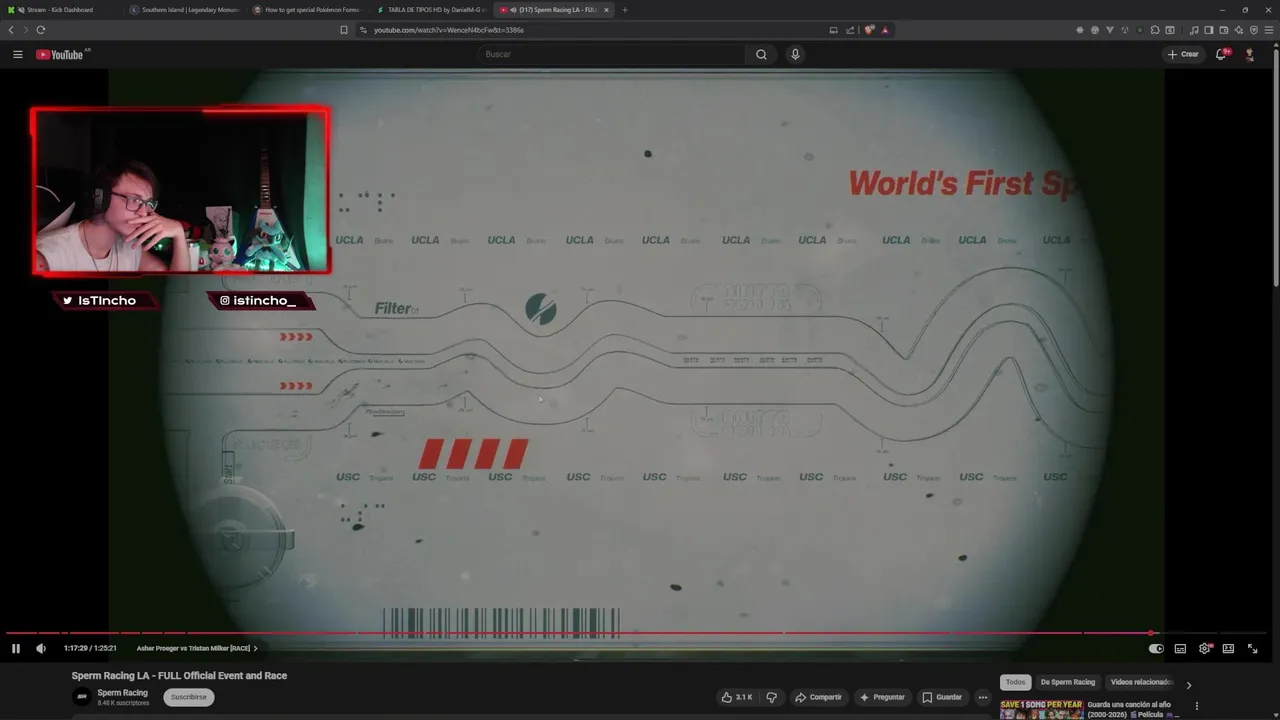The image size is (1280, 720).
Task: Open the YouTube hamburger guide menu
Action: pyautogui.click(x=18, y=54)
